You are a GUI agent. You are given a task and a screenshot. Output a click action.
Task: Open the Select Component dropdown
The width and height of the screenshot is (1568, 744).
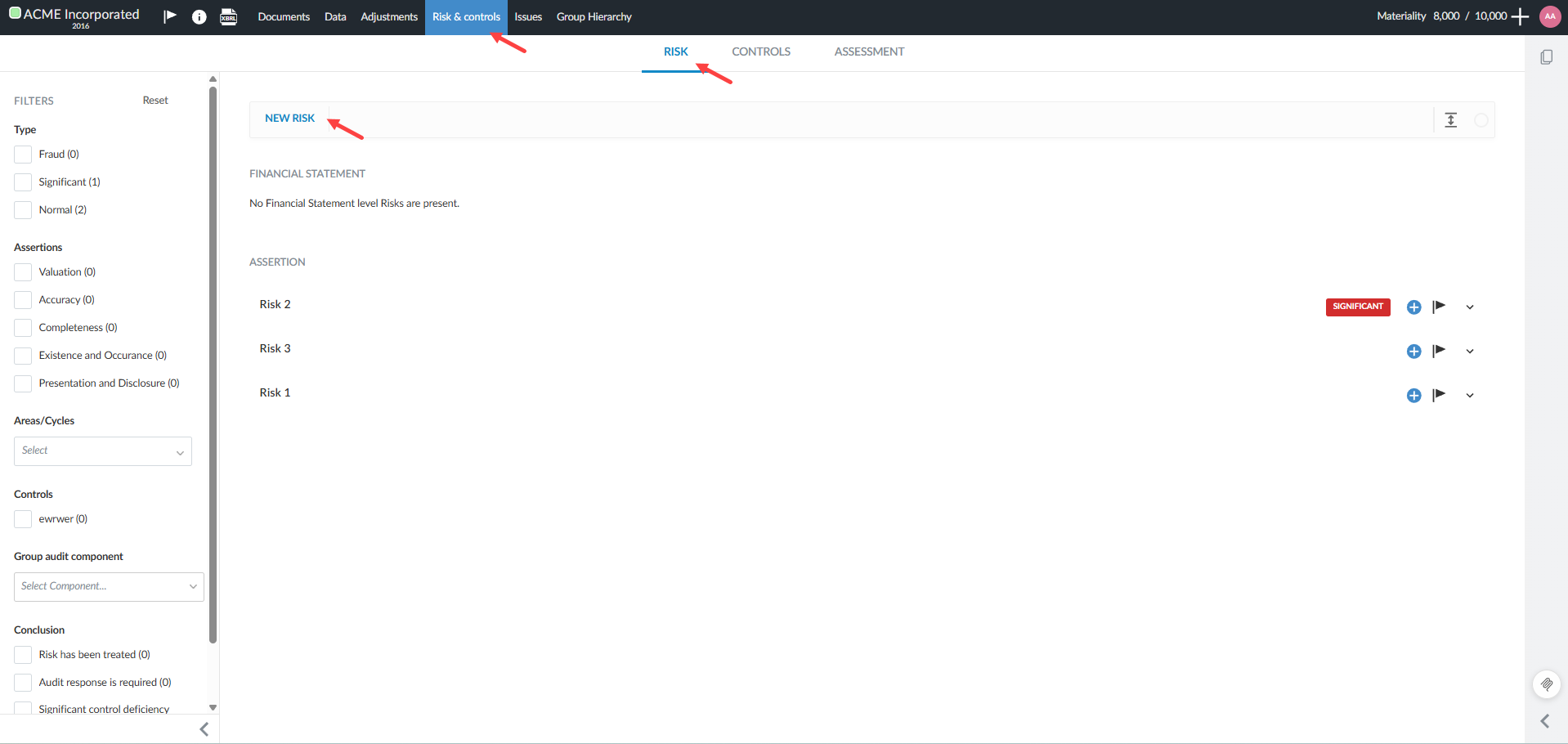coord(109,586)
